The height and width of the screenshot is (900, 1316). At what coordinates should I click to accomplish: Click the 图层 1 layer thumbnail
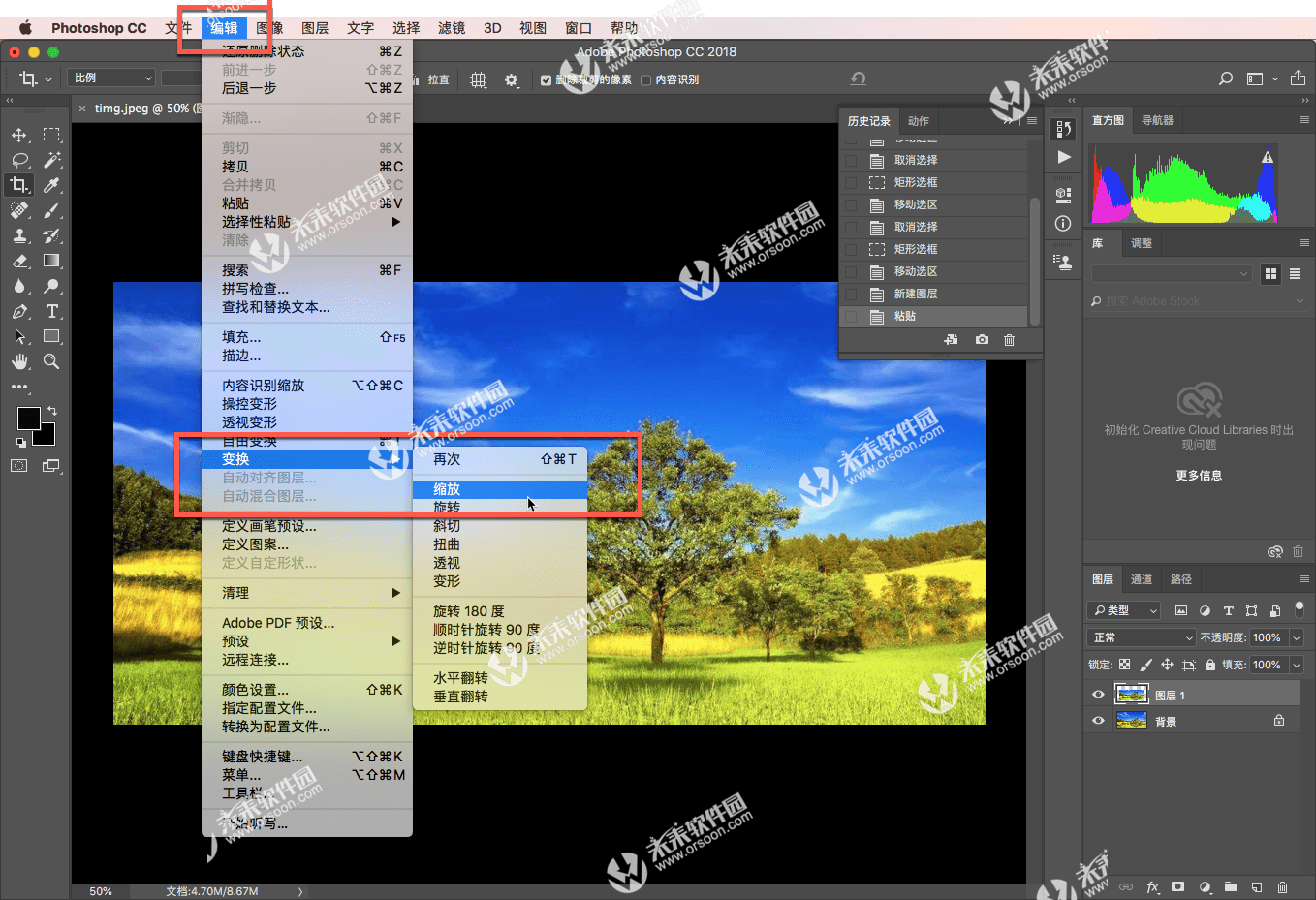(1132, 694)
